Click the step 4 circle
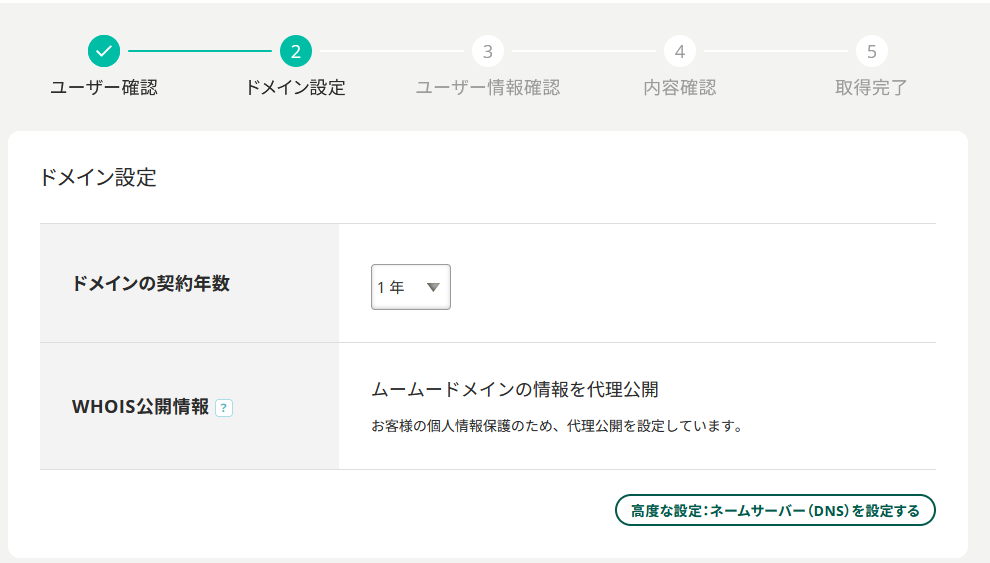This screenshot has height=563, width=990. (x=679, y=51)
